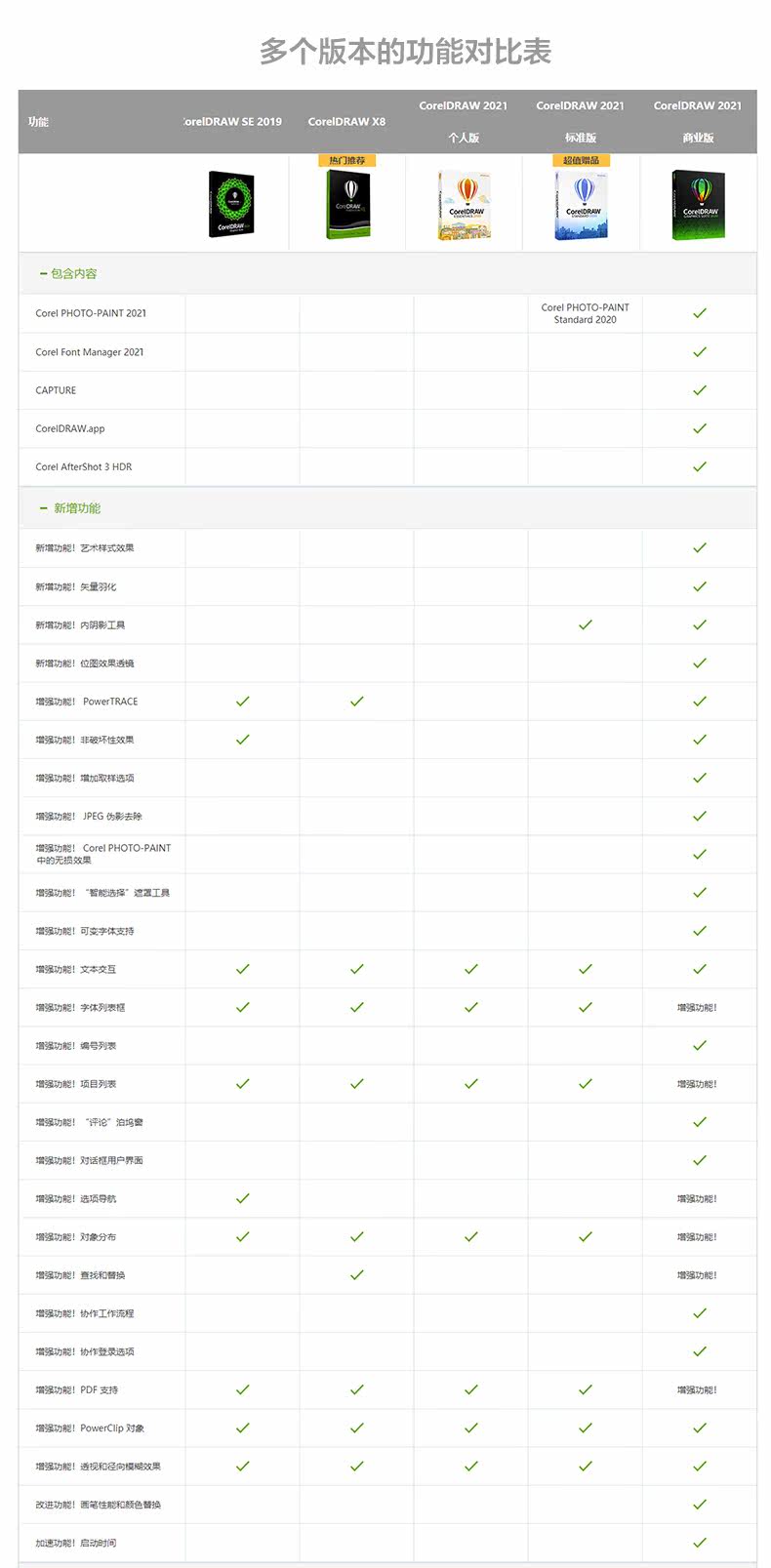Click the Corel Font Manager 2021 row label
Screen dimensions: 771x1568
90,352
